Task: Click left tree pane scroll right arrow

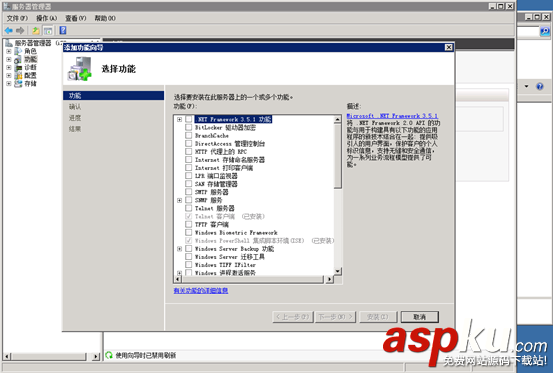Action: tap(96, 356)
